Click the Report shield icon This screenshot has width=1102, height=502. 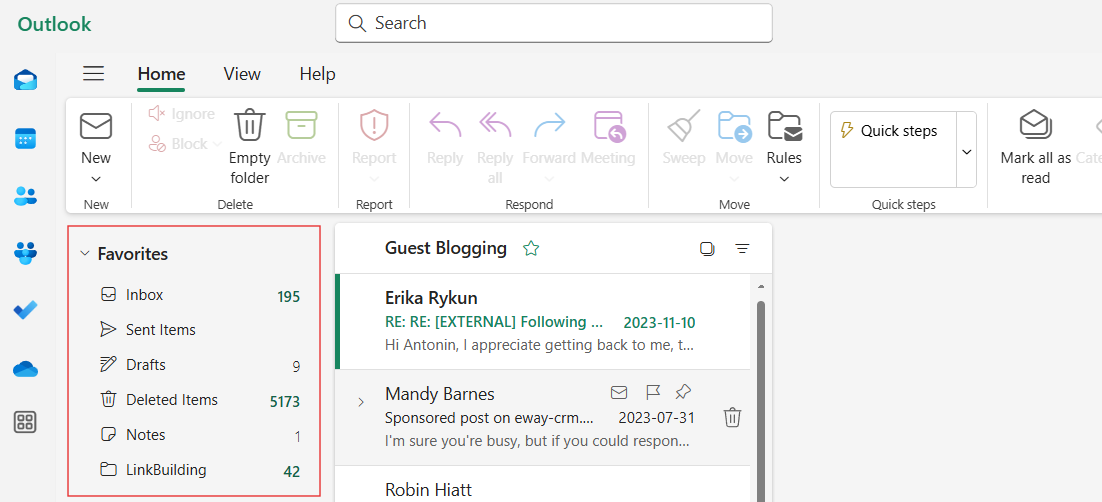tap(374, 125)
